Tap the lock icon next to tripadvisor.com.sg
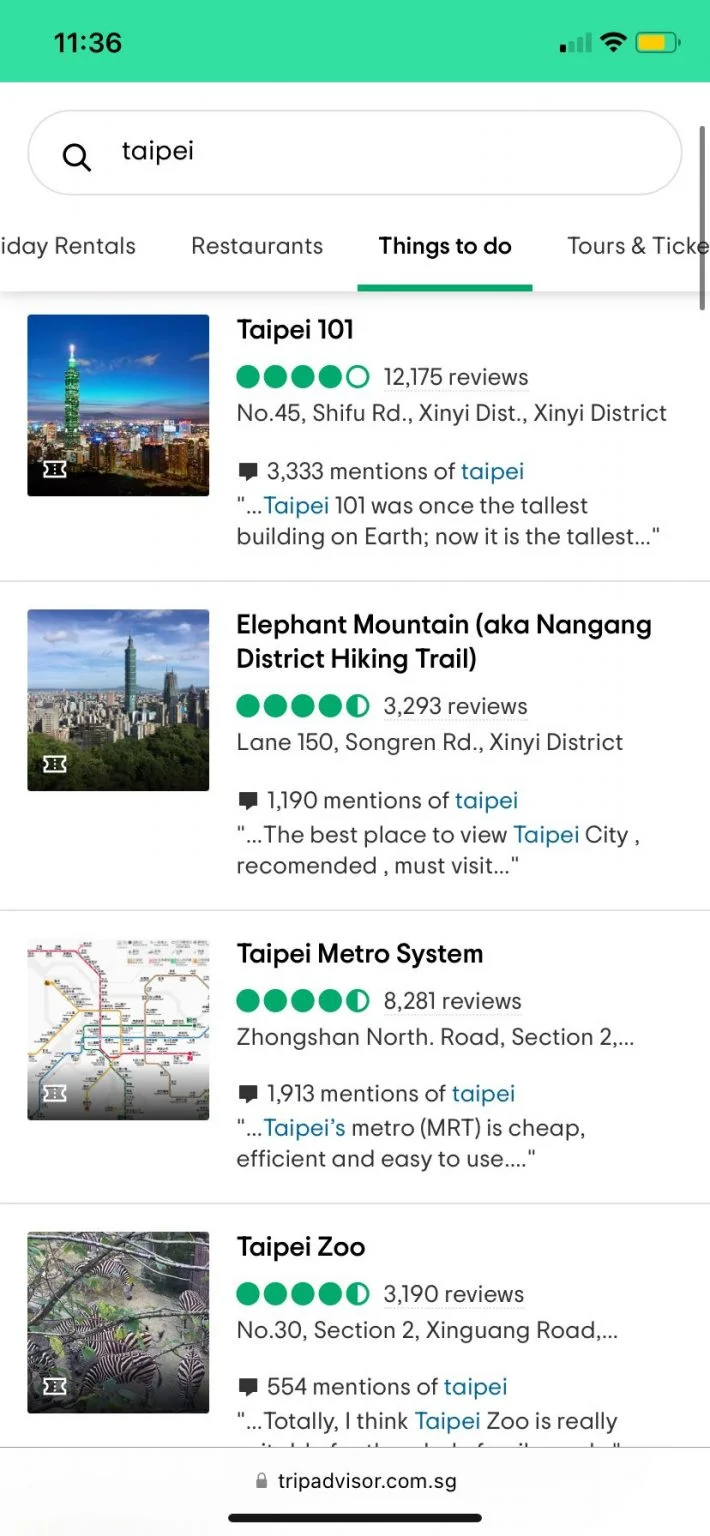710x1536 pixels. pyautogui.click(x=262, y=1481)
